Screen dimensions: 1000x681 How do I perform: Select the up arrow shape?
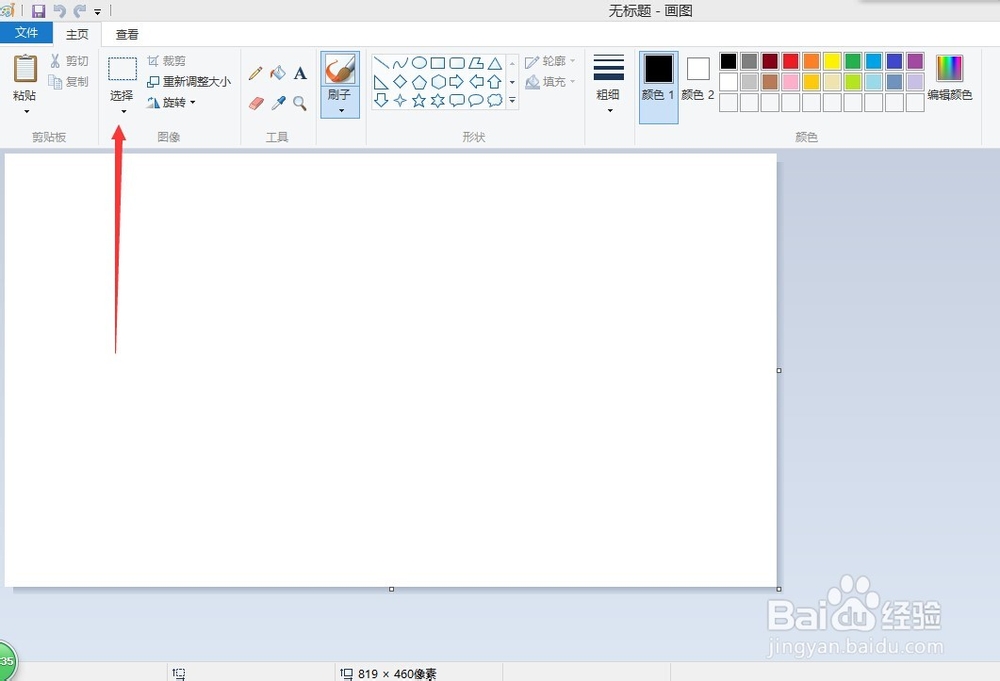pyautogui.click(x=495, y=82)
